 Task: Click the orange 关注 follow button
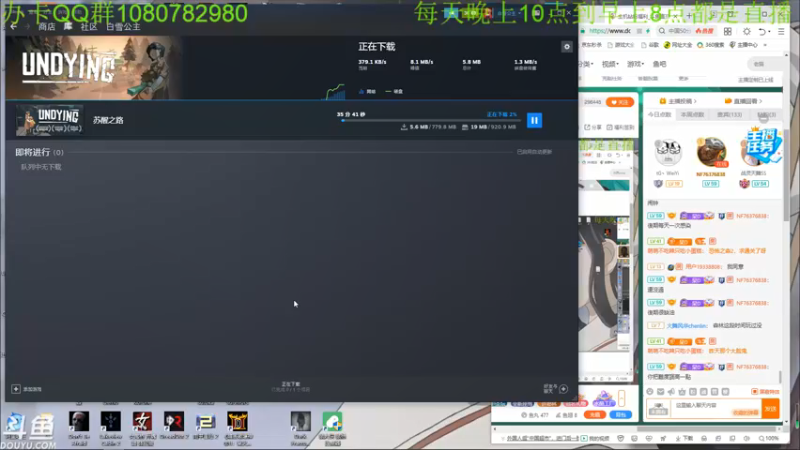[x=620, y=103]
